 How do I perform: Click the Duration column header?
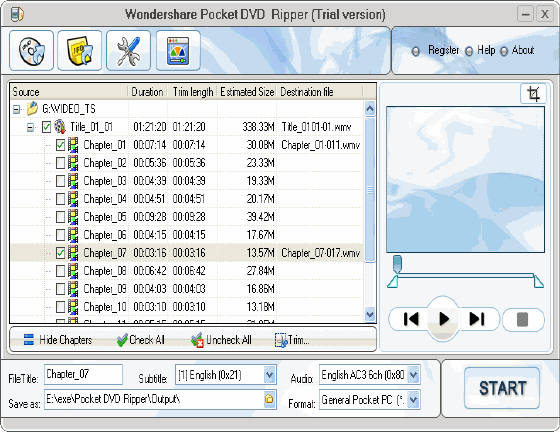(x=148, y=92)
